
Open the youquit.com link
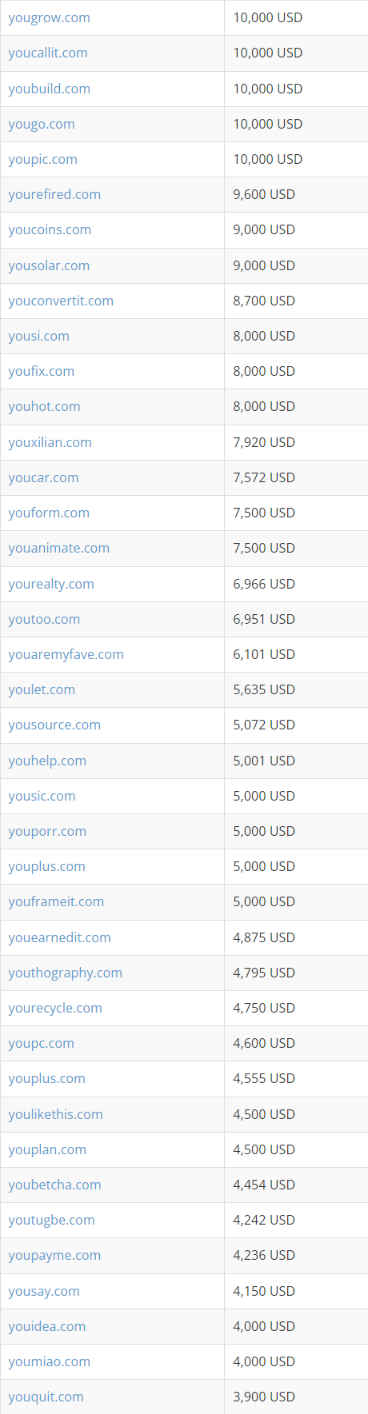pos(46,1396)
